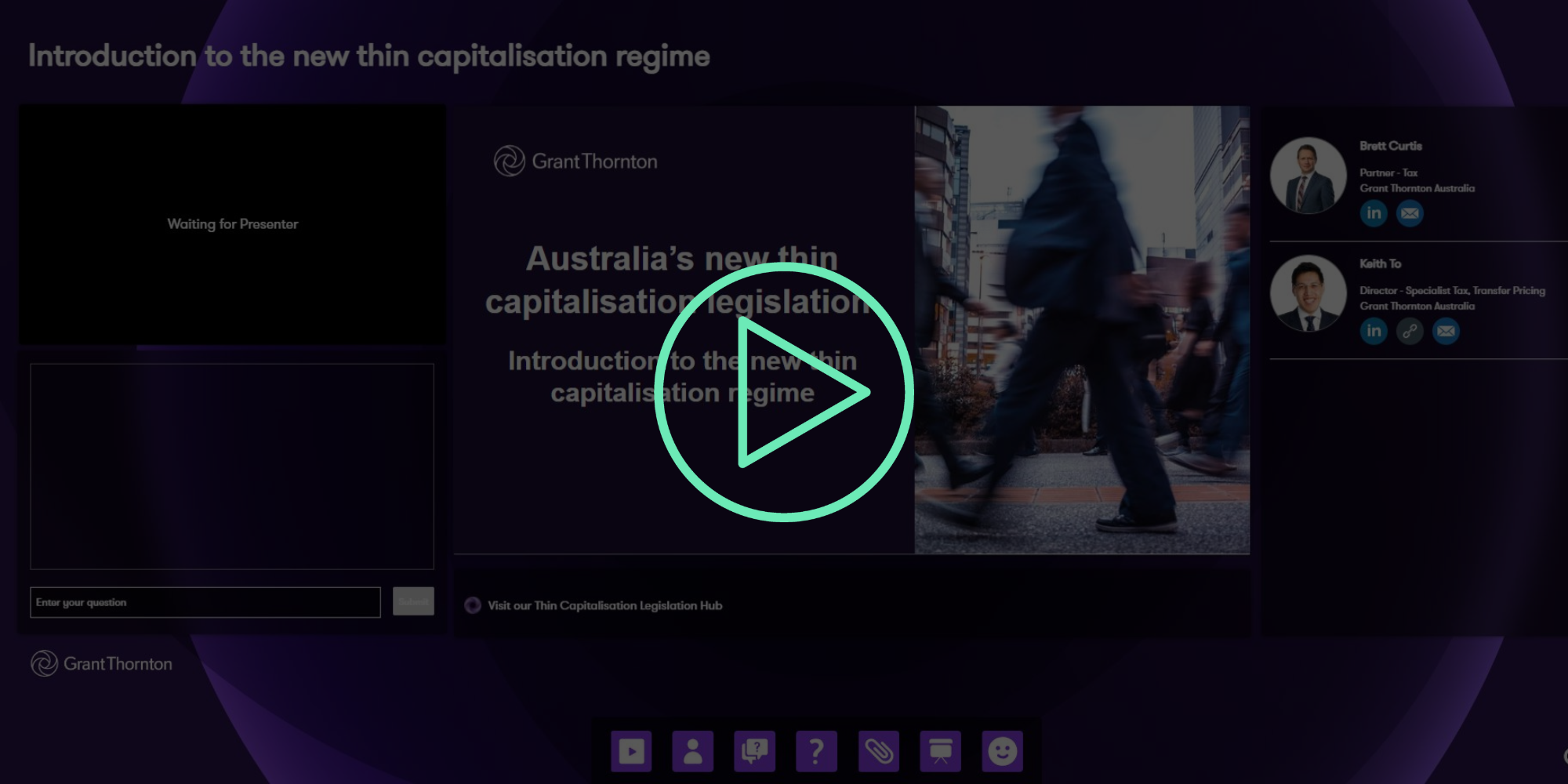Open Brett Curtis's LinkedIn profile
Screen dimensions: 1568x784
1374,213
